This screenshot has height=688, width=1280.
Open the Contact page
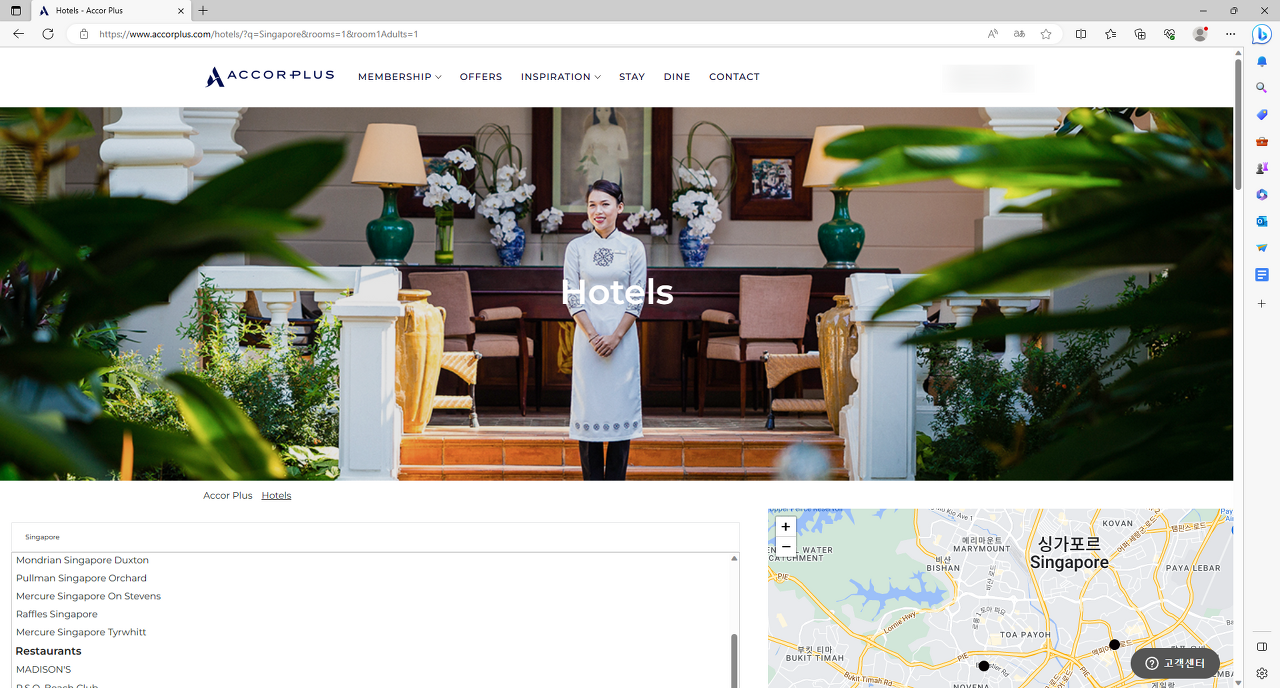734,77
